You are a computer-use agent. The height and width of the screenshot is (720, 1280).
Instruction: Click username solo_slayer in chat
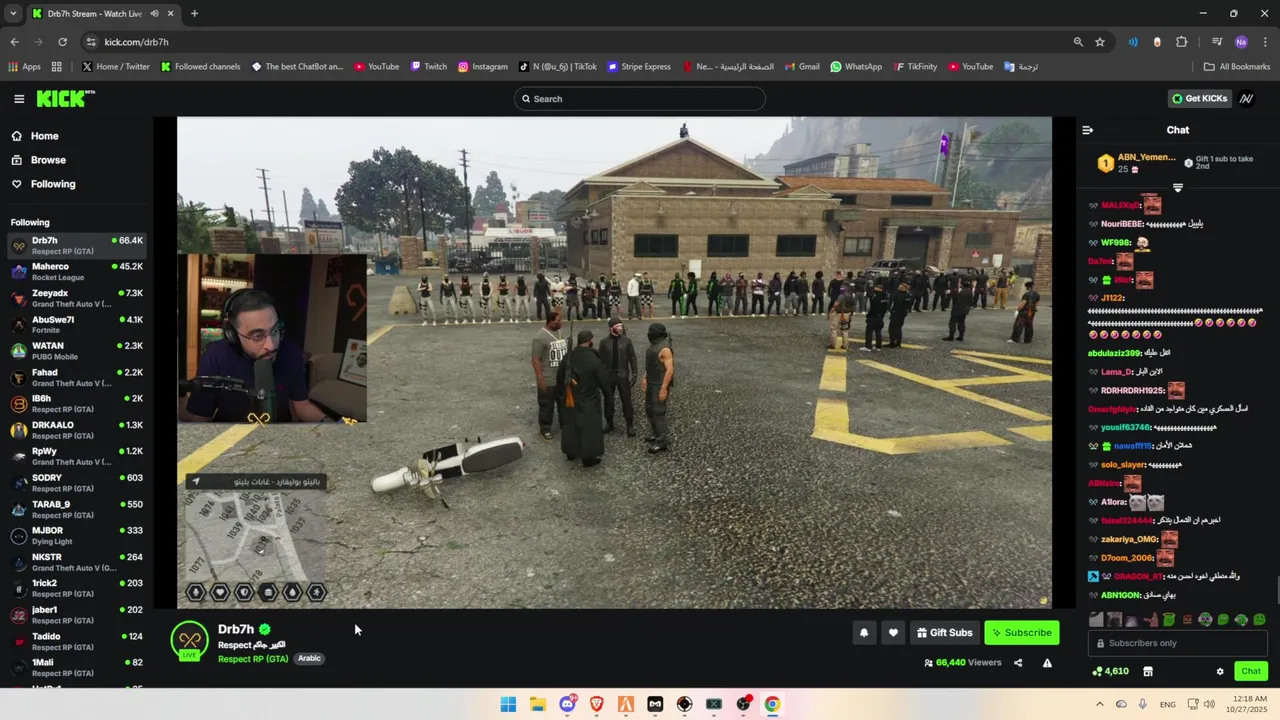1123,465
